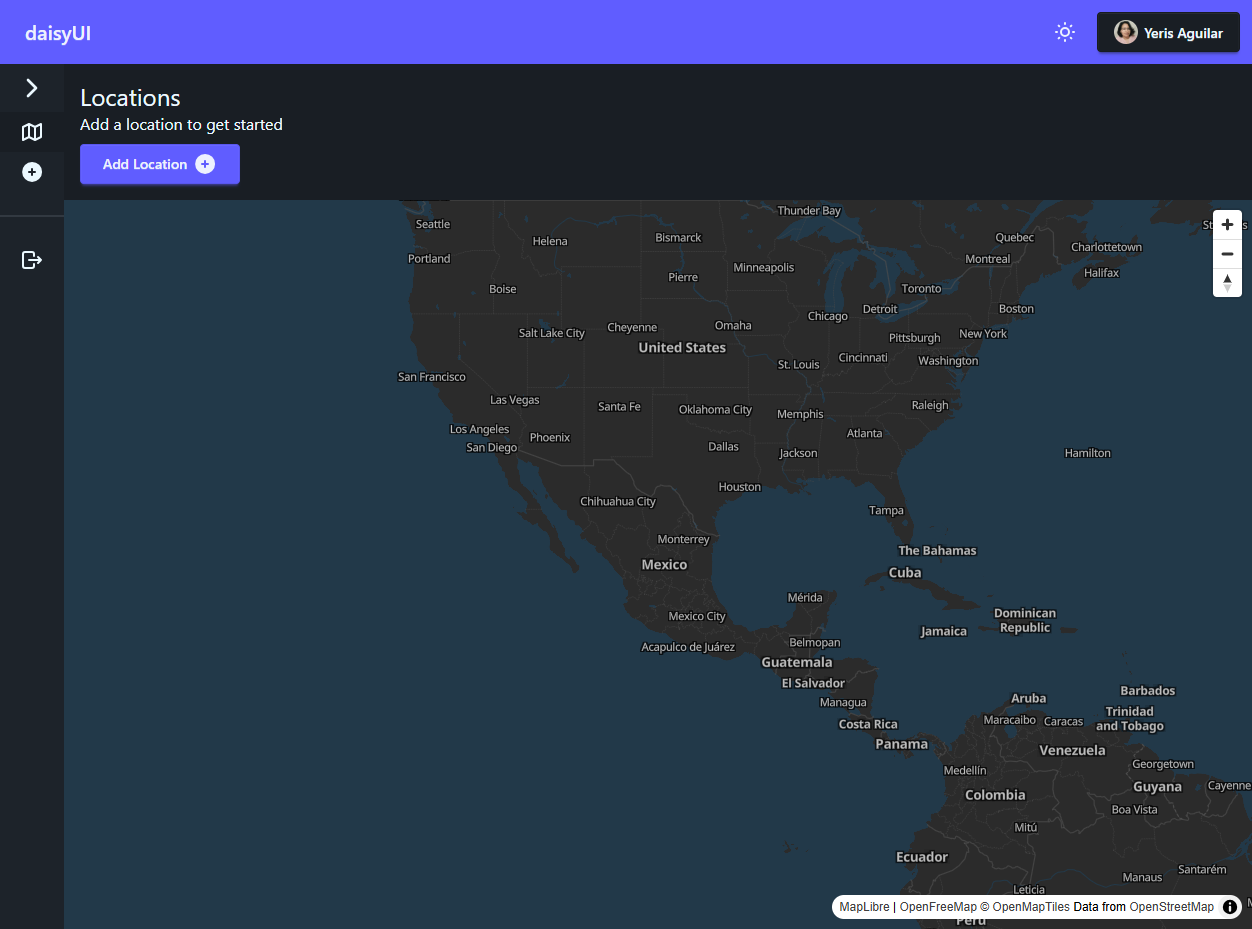Reset map bearing with compass icon
The width and height of the screenshot is (1252, 929).
click(1227, 283)
